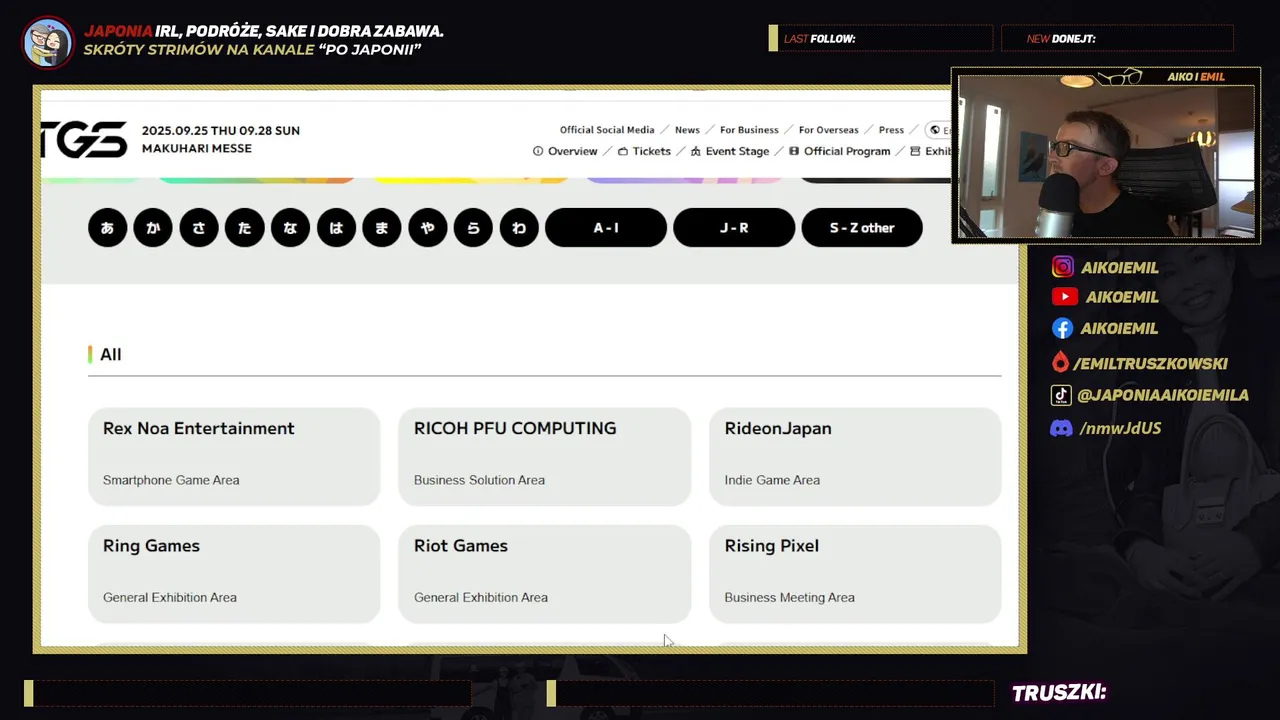Viewport: 1280px width, 720px height.
Task: Click the /nmwJdUS Discord code
Action: pos(1120,428)
